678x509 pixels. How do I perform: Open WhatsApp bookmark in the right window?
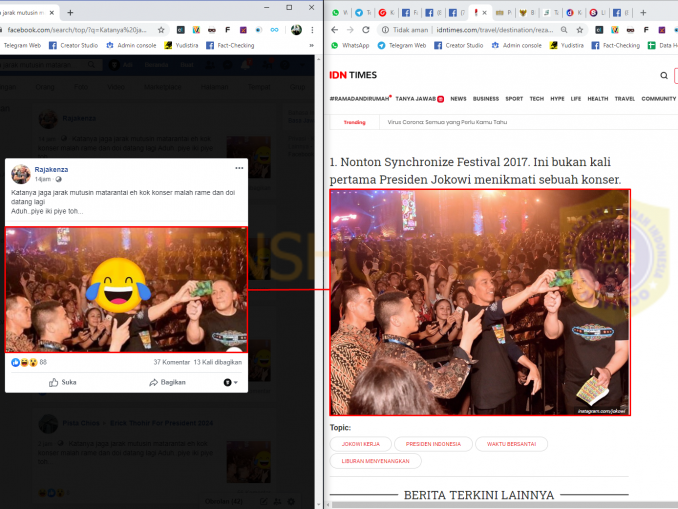pyautogui.click(x=350, y=45)
